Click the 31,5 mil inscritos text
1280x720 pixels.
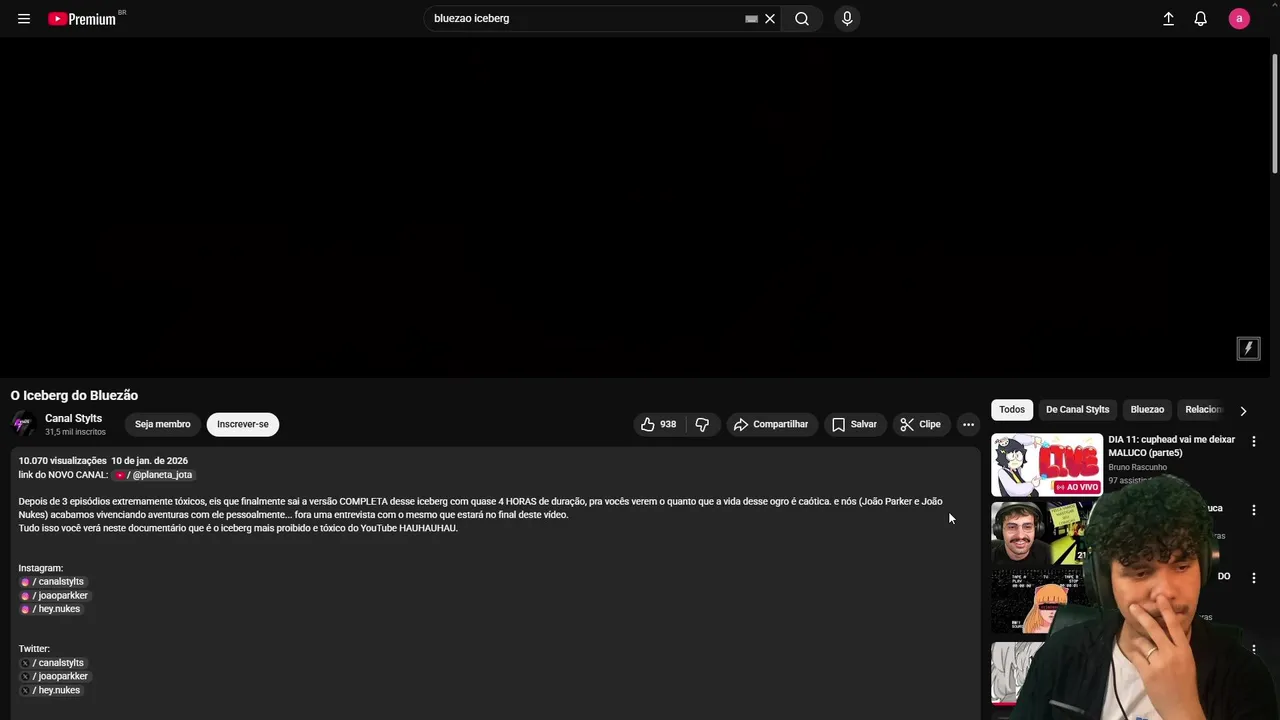75,432
